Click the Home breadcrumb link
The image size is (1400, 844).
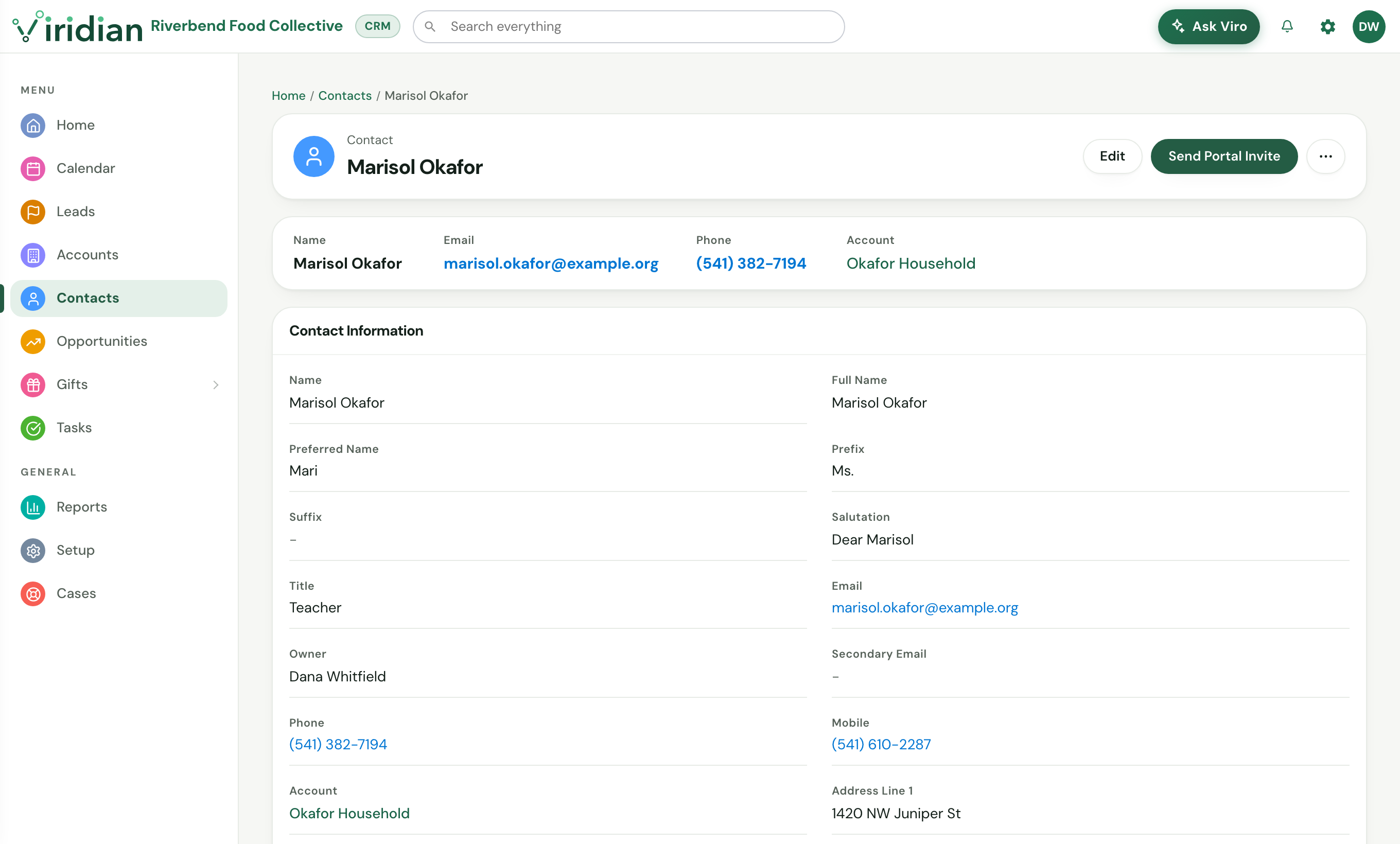click(288, 95)
